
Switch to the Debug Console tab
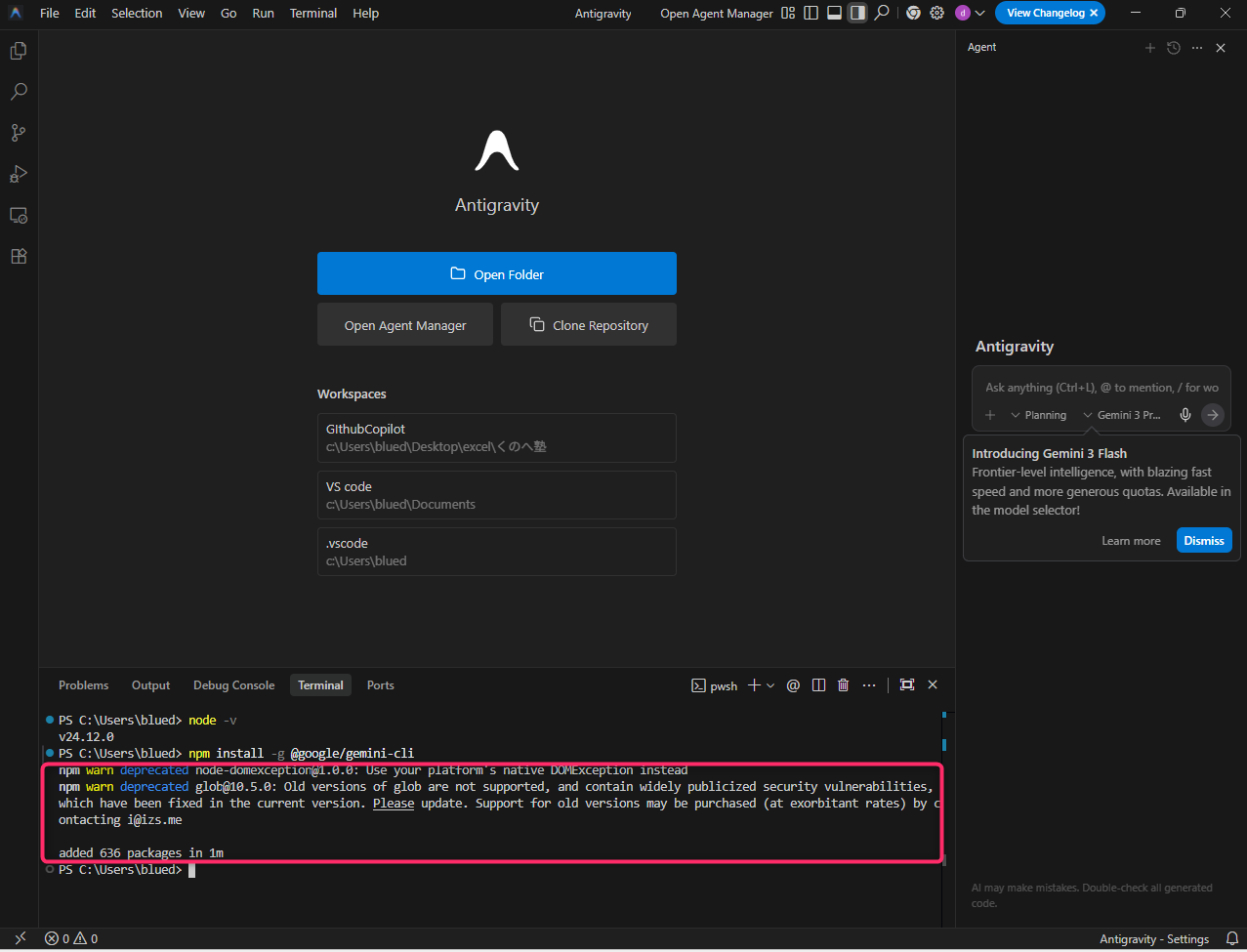pyautogui.click(x=233, y=685)
